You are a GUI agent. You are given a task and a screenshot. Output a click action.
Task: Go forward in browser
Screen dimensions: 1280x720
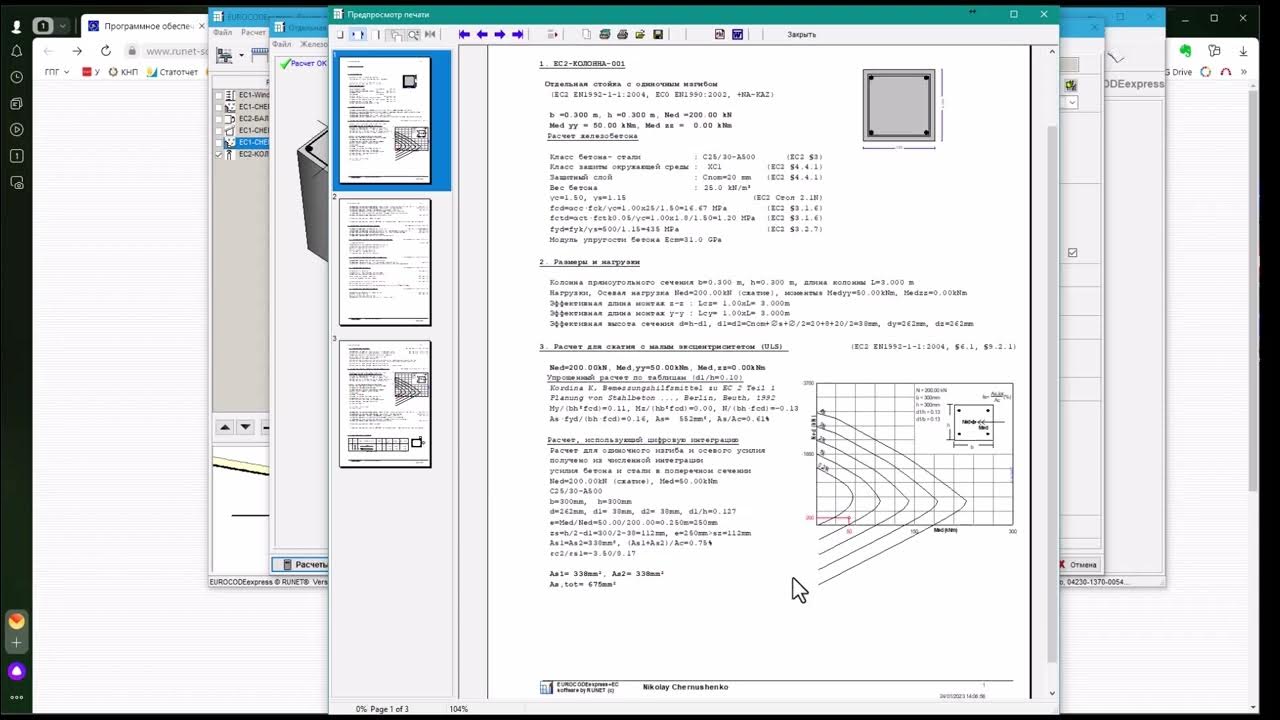coord(77,51)
